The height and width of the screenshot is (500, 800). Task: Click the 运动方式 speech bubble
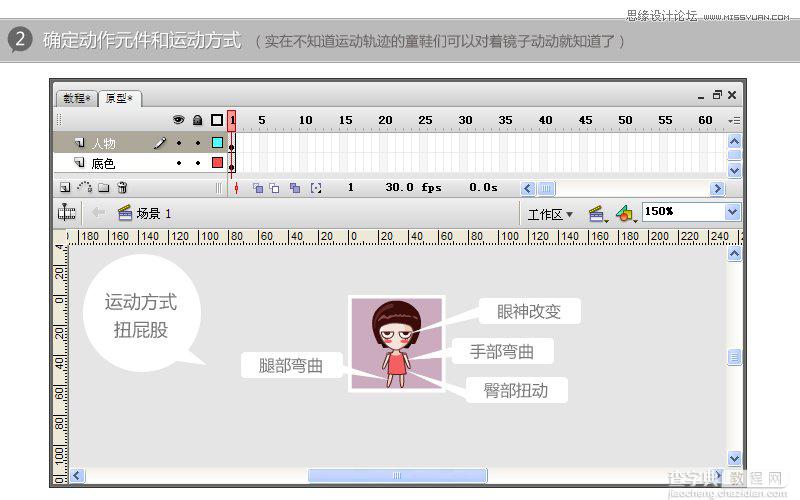click(141, 314)
